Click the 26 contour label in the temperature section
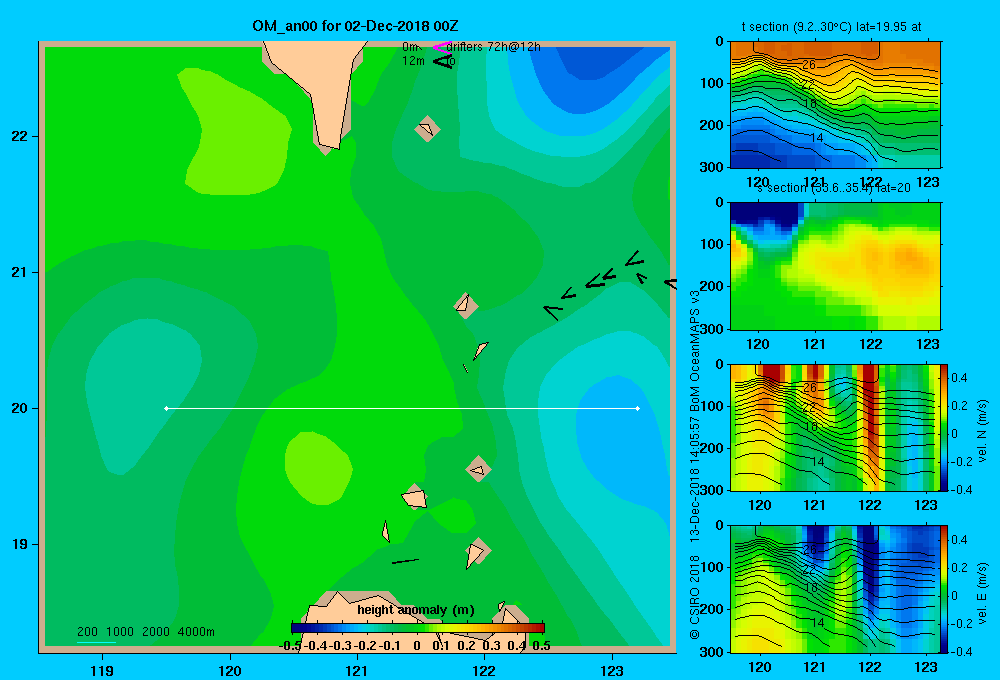Screen dimensions: 1000x680 (809, 64)
